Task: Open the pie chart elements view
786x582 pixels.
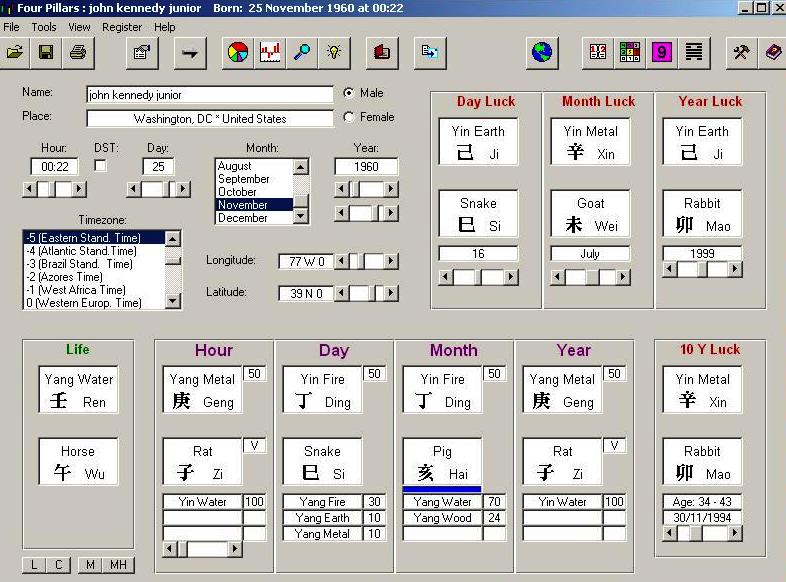Action: click(x=238, y=52)
